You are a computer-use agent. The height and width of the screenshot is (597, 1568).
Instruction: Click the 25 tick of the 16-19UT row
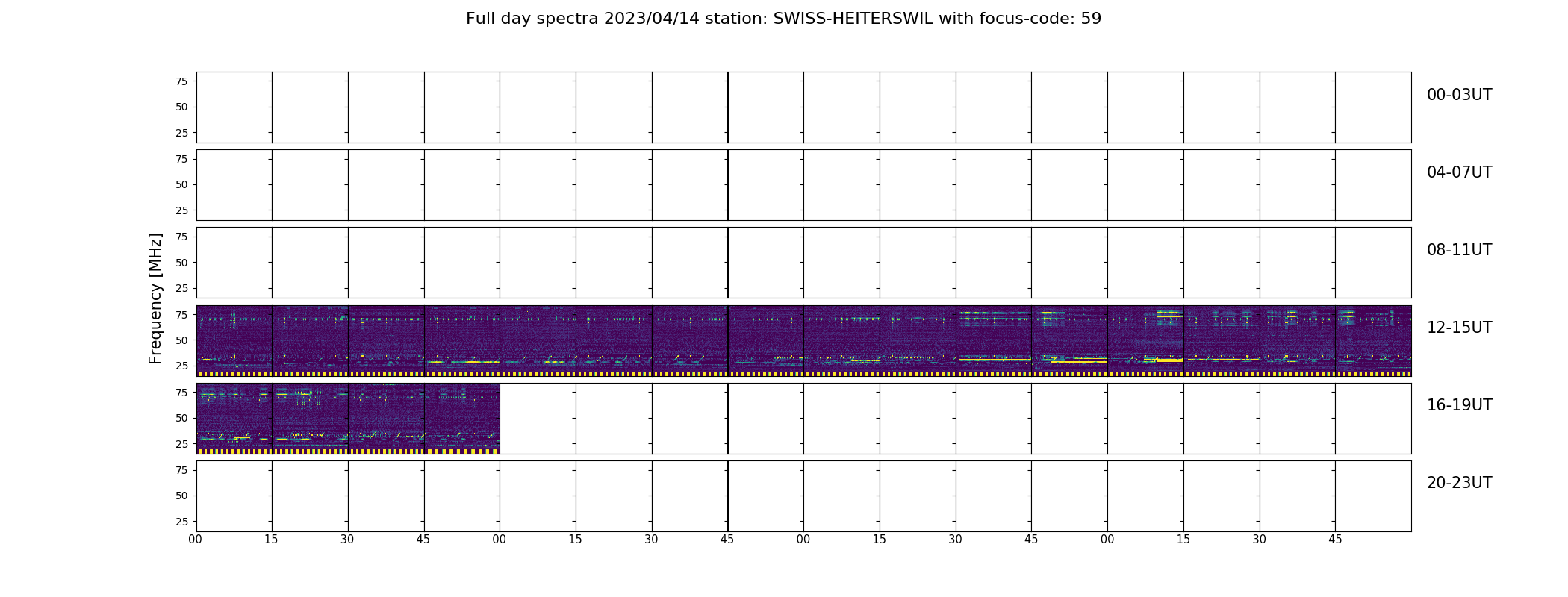coord(181,444)
